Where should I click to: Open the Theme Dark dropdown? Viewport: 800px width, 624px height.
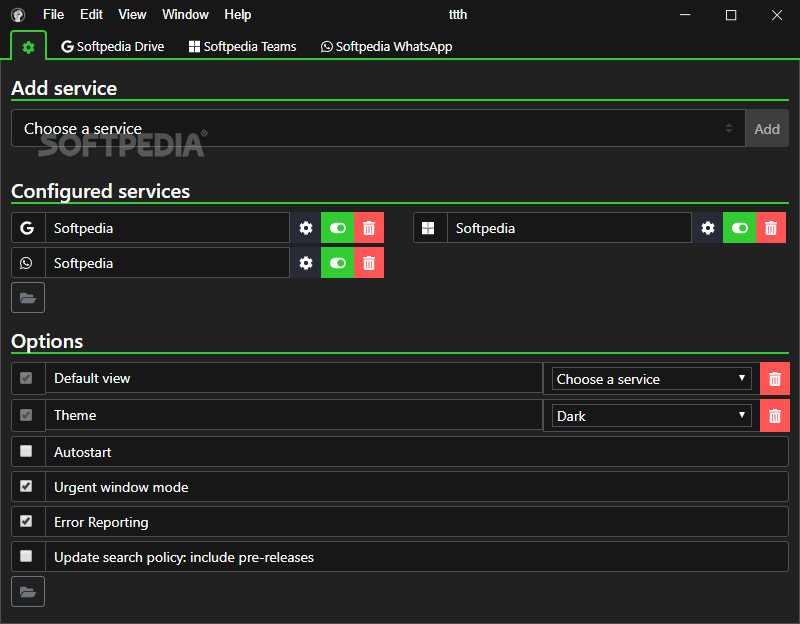coord(652,415)
